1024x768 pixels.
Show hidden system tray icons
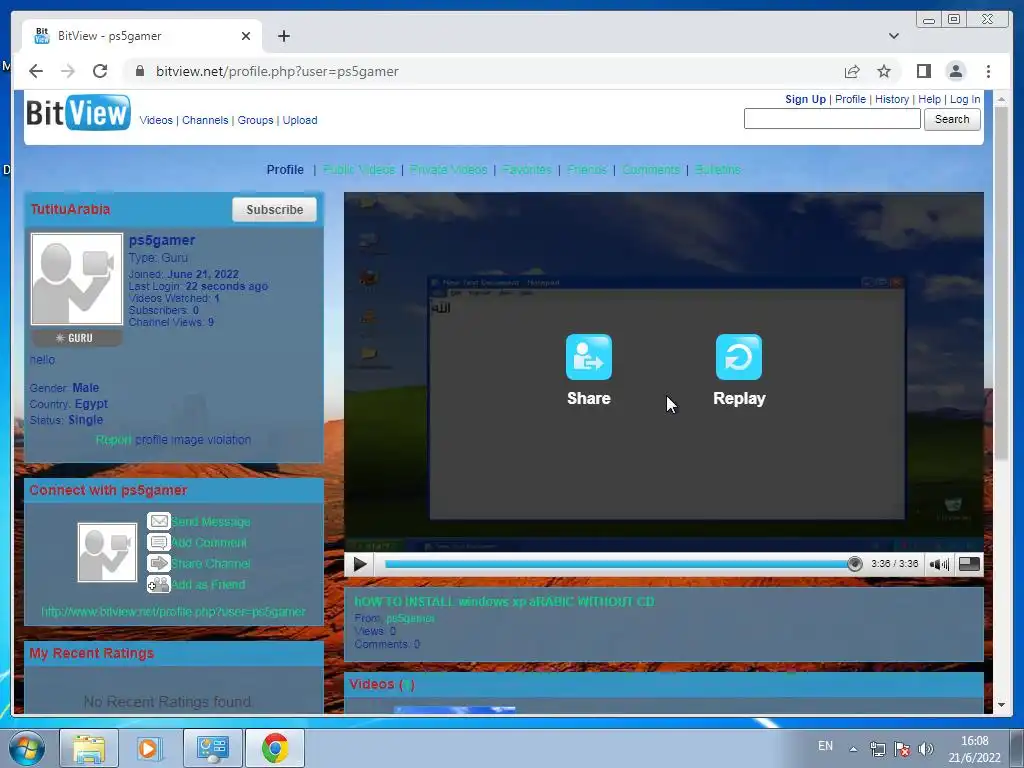(853, 749)
